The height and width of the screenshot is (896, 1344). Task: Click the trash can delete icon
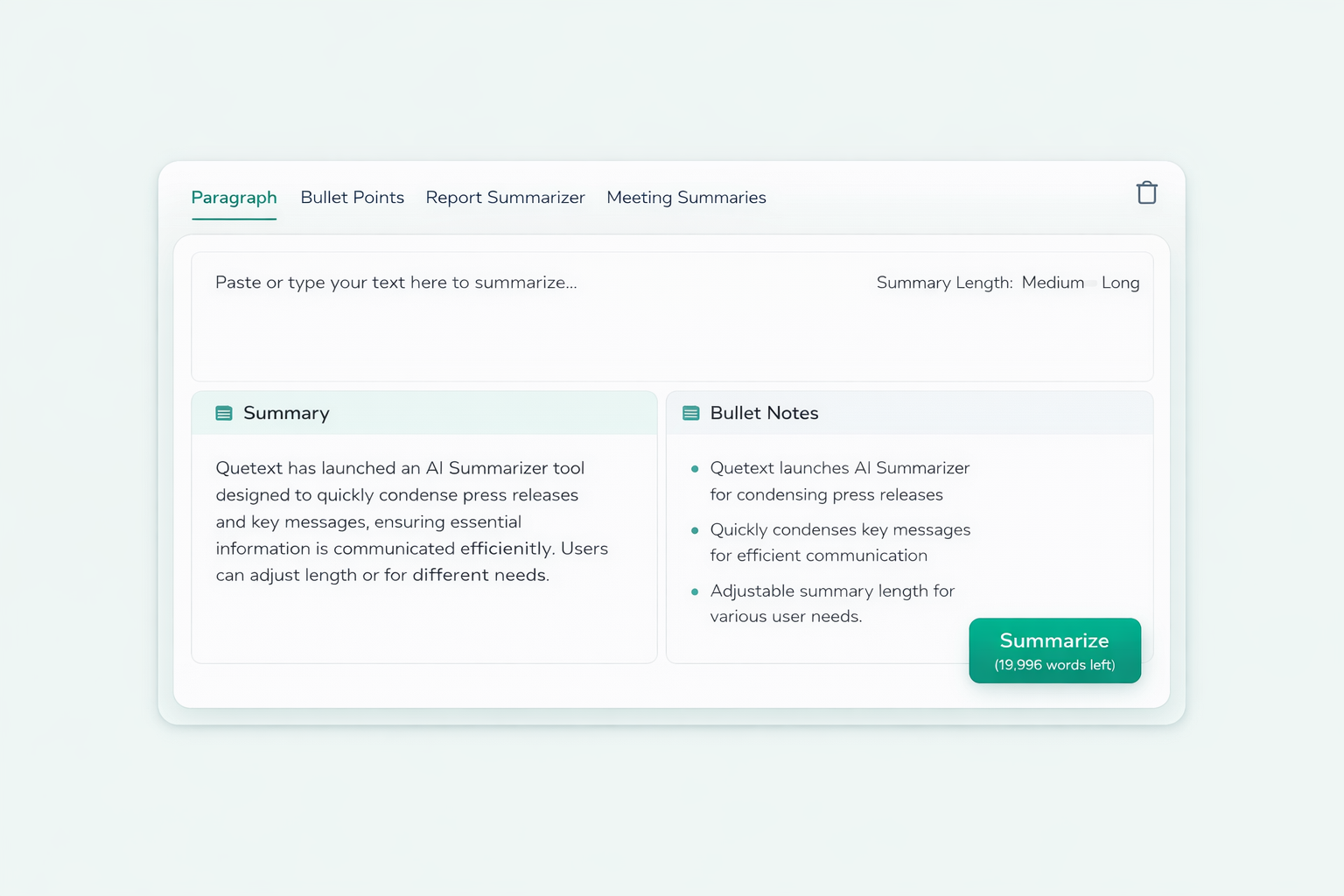coord(1146,192)
